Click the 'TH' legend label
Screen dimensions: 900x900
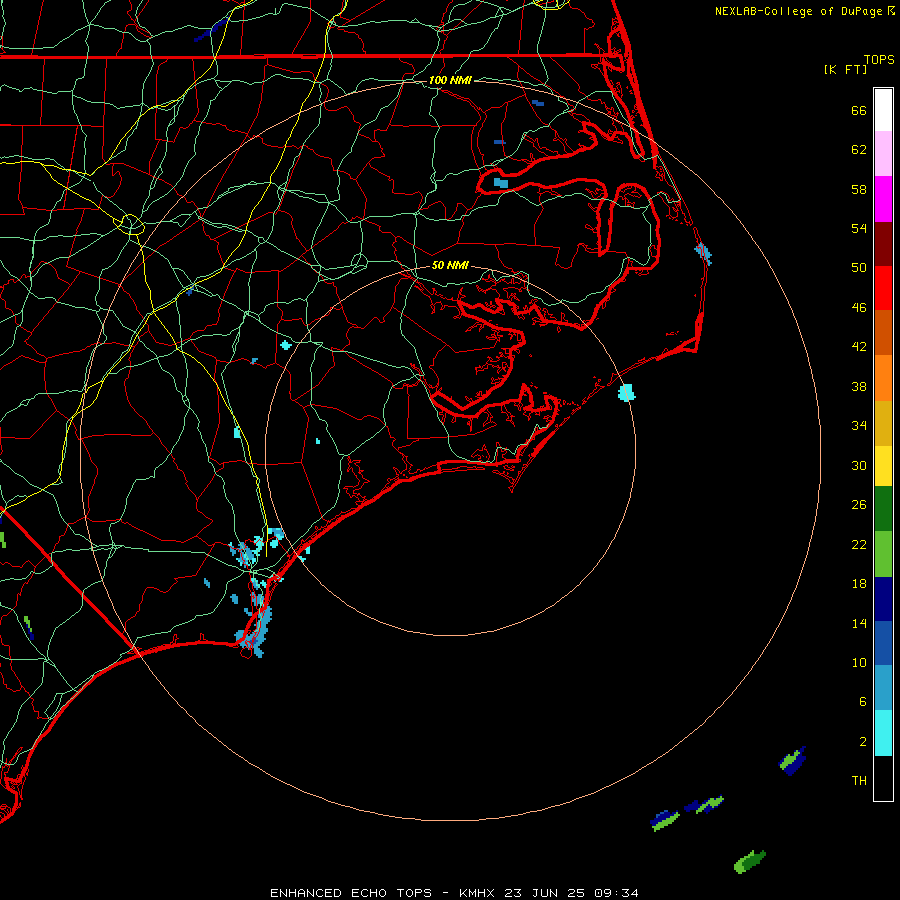[859, 781]
